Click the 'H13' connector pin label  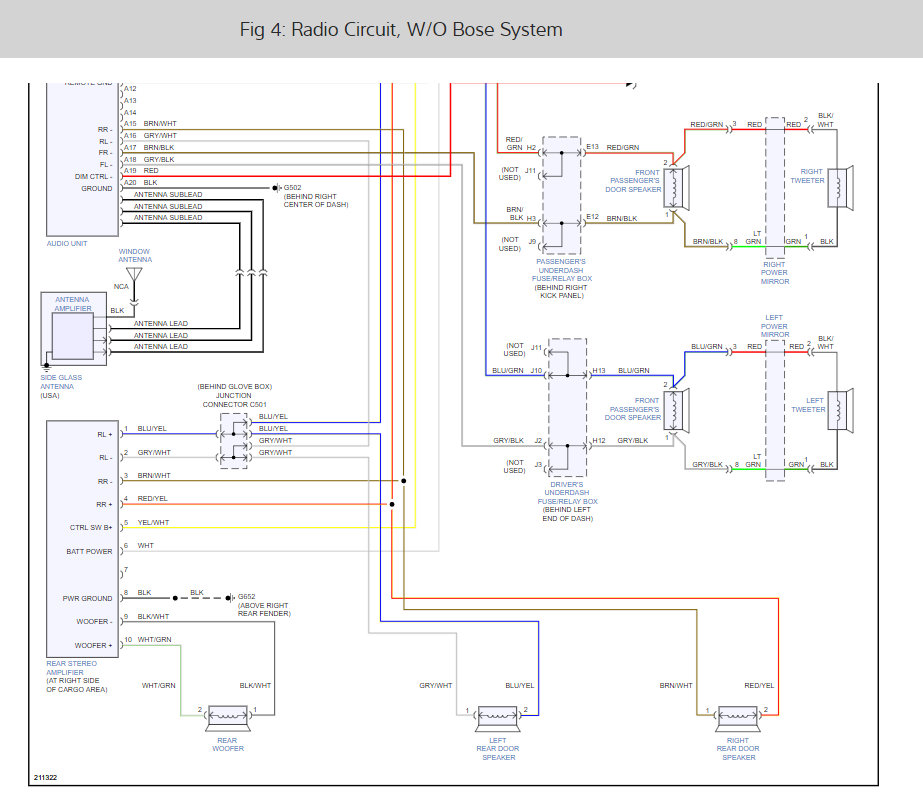click(x=599, y=371)
